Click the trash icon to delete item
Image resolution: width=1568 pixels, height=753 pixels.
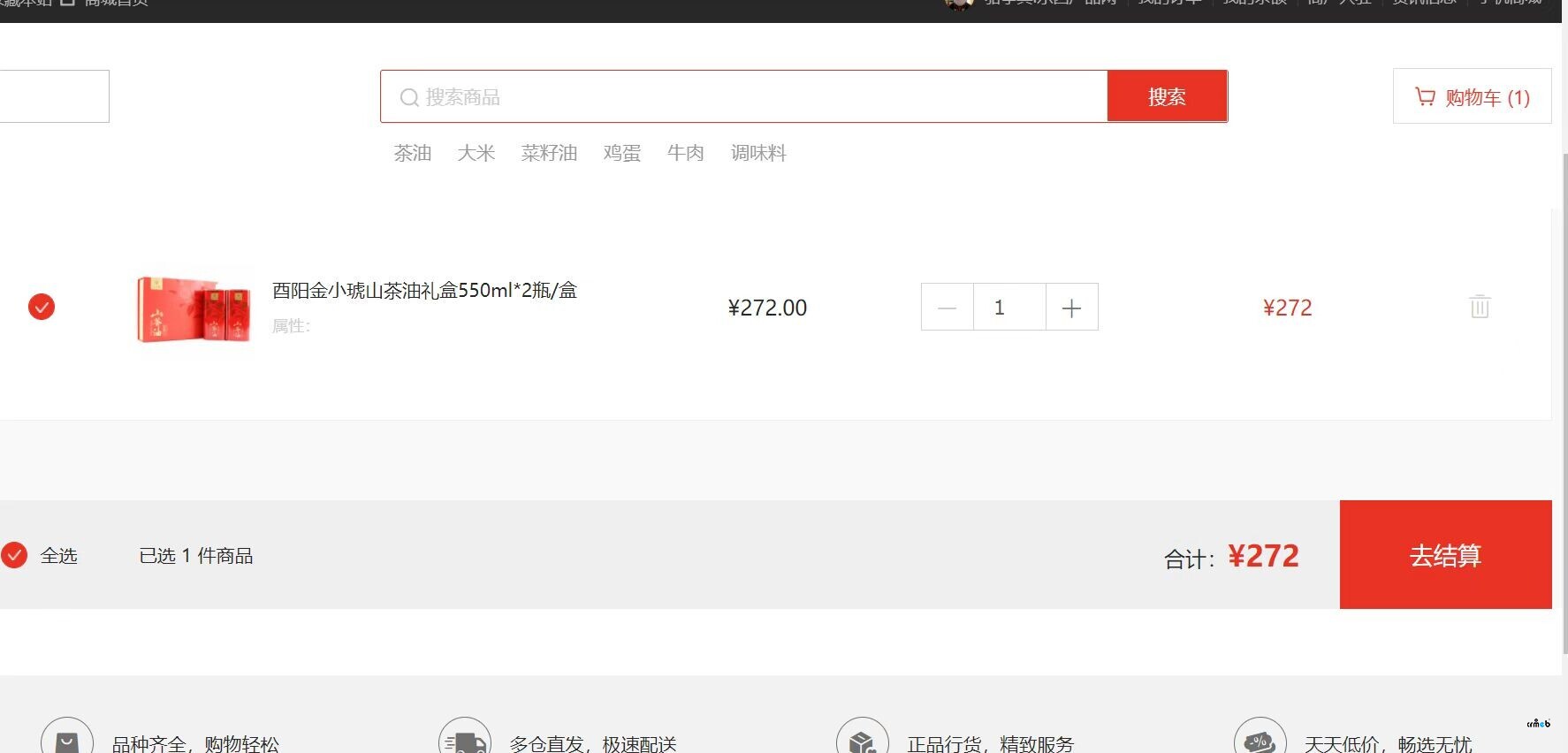(x=1479, y=307)
